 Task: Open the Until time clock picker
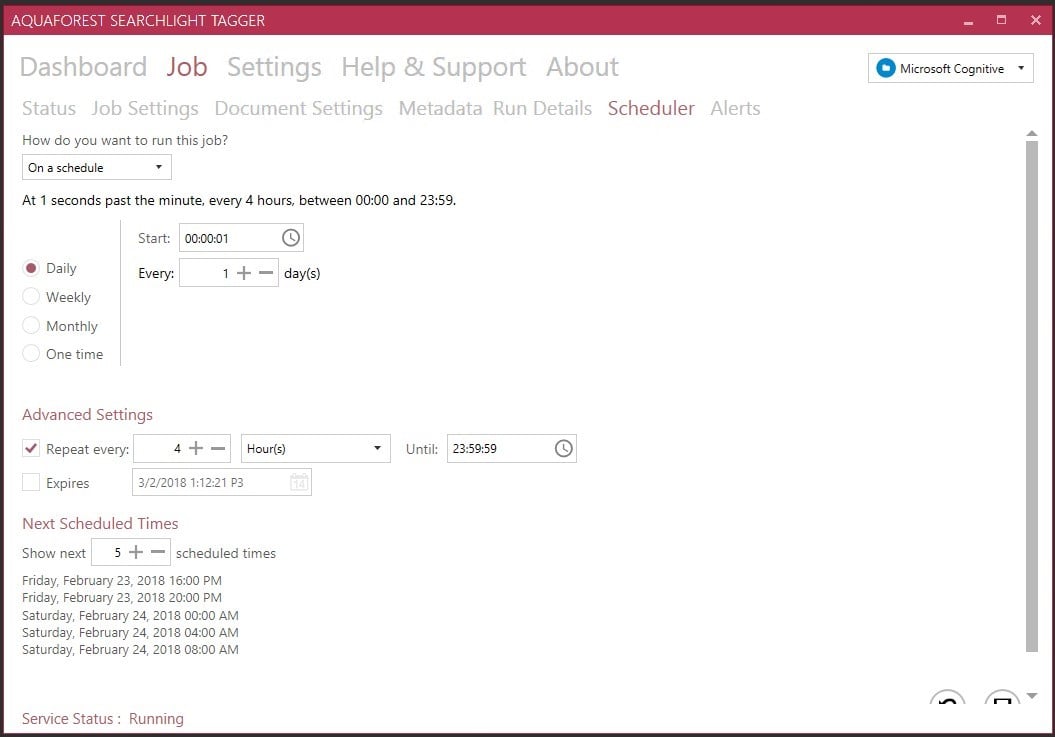click(563, 449)
